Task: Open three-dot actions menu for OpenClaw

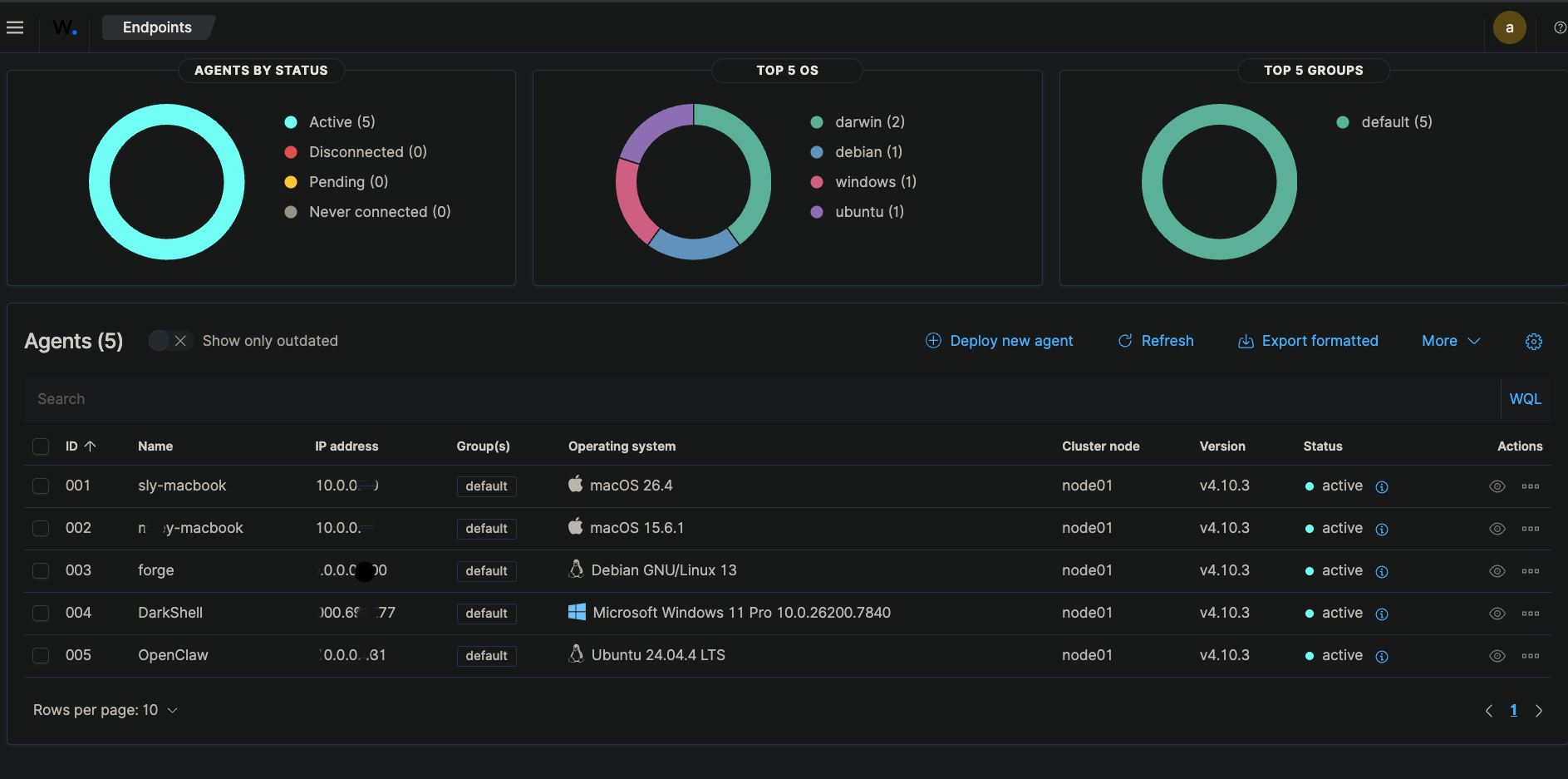Action: point(1530,656)
